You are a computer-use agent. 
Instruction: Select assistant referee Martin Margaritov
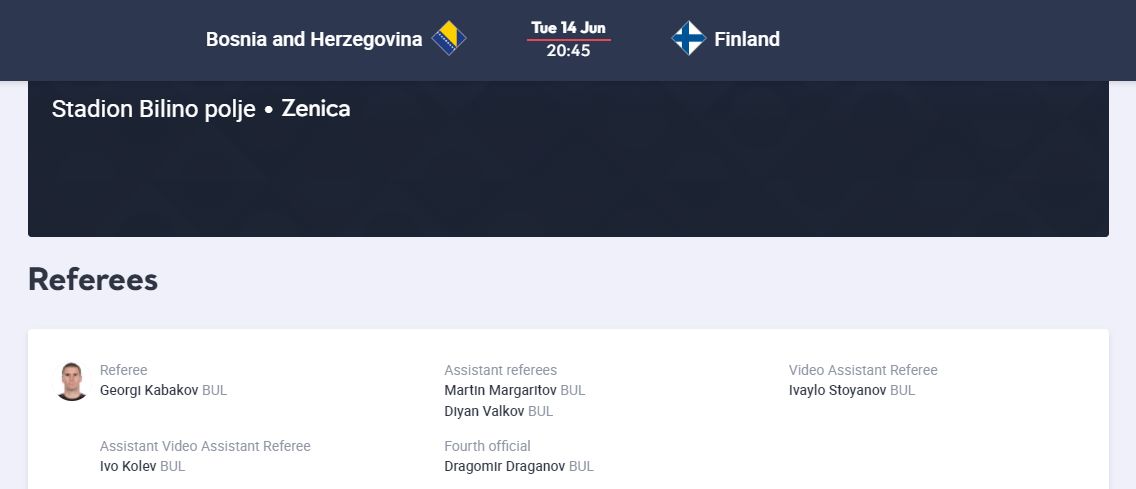click(x=500, y=390)
